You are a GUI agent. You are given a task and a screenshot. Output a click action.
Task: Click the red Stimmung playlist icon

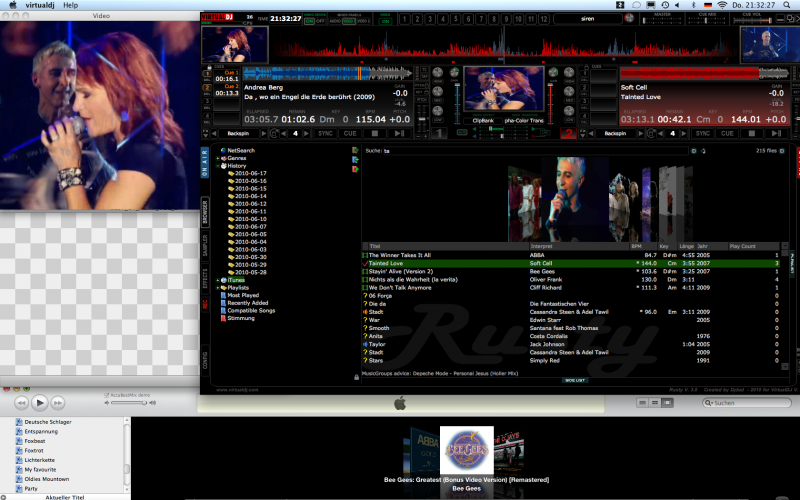click(224, 318)
